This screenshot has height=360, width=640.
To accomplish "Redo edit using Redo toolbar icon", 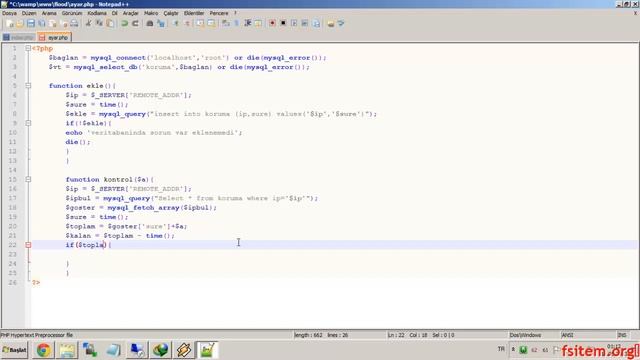I will click(136, 24).
